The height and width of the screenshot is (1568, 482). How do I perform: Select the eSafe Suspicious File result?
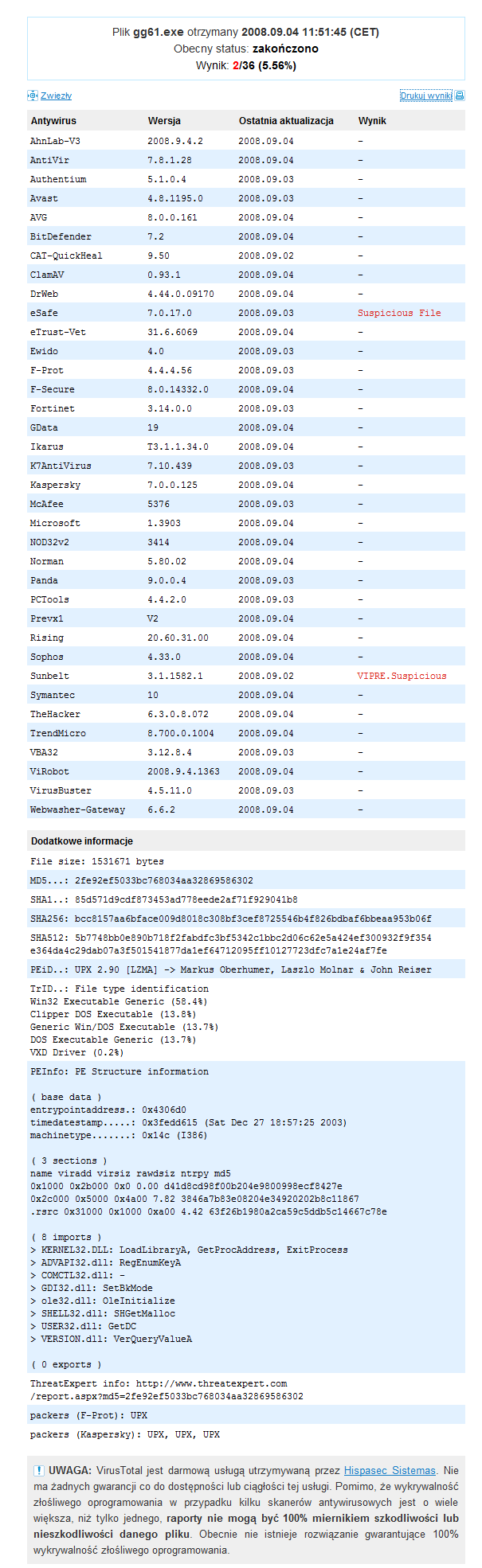click(398, 313)
